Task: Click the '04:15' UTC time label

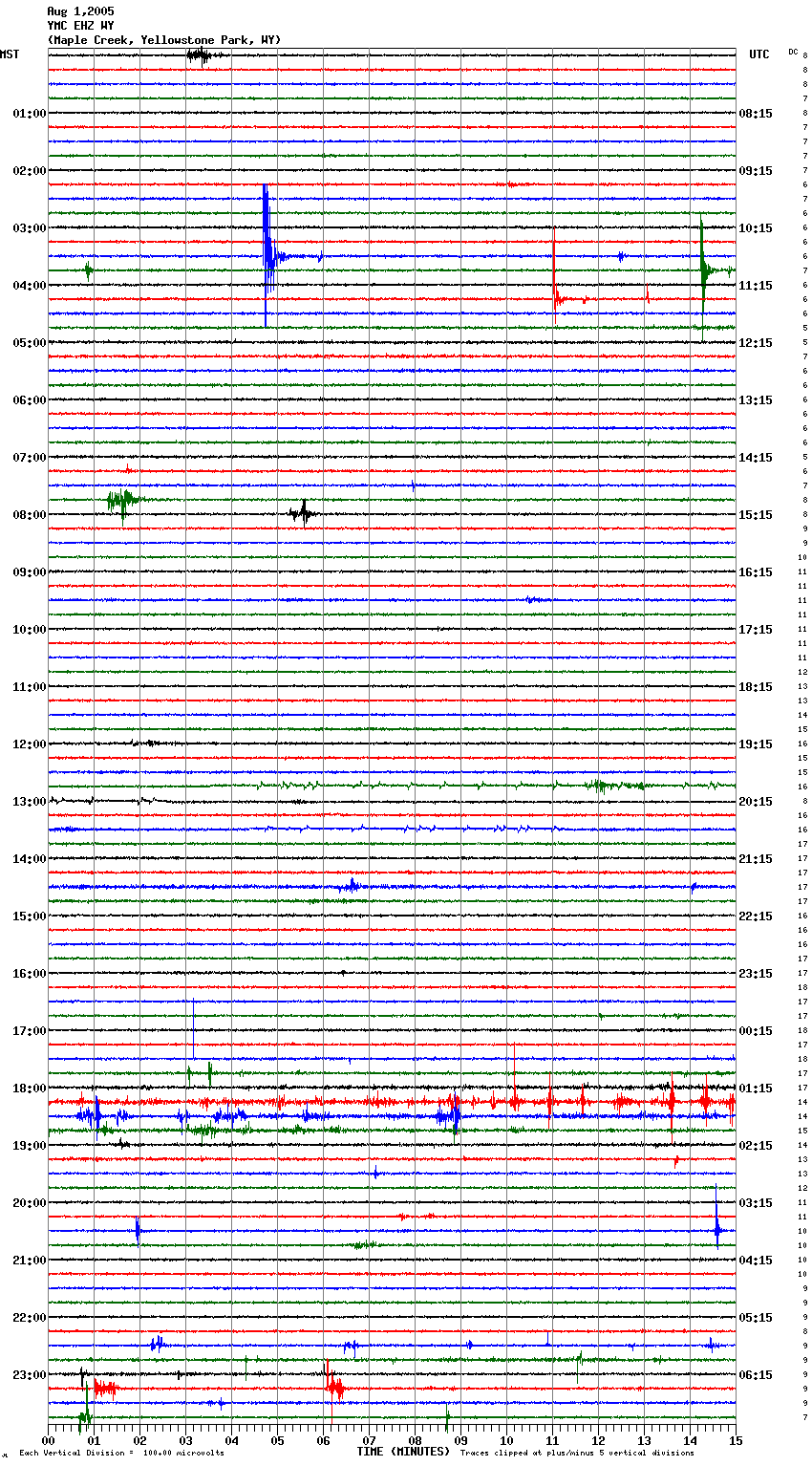Action: click(756, 1261)
